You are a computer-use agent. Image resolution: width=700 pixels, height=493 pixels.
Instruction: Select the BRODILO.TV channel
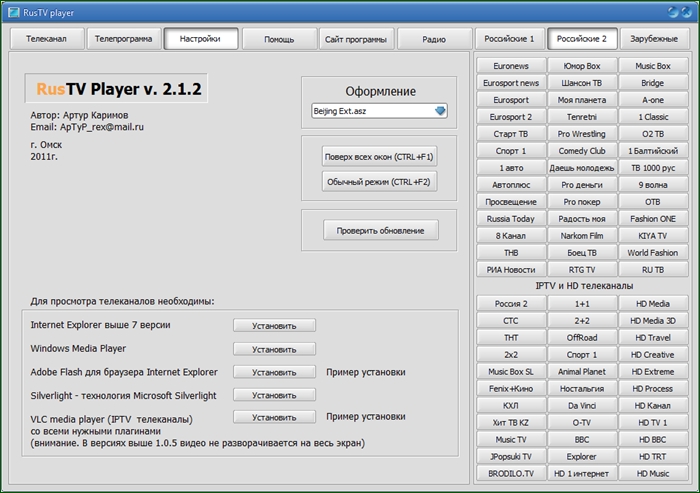tap(511, 473)
